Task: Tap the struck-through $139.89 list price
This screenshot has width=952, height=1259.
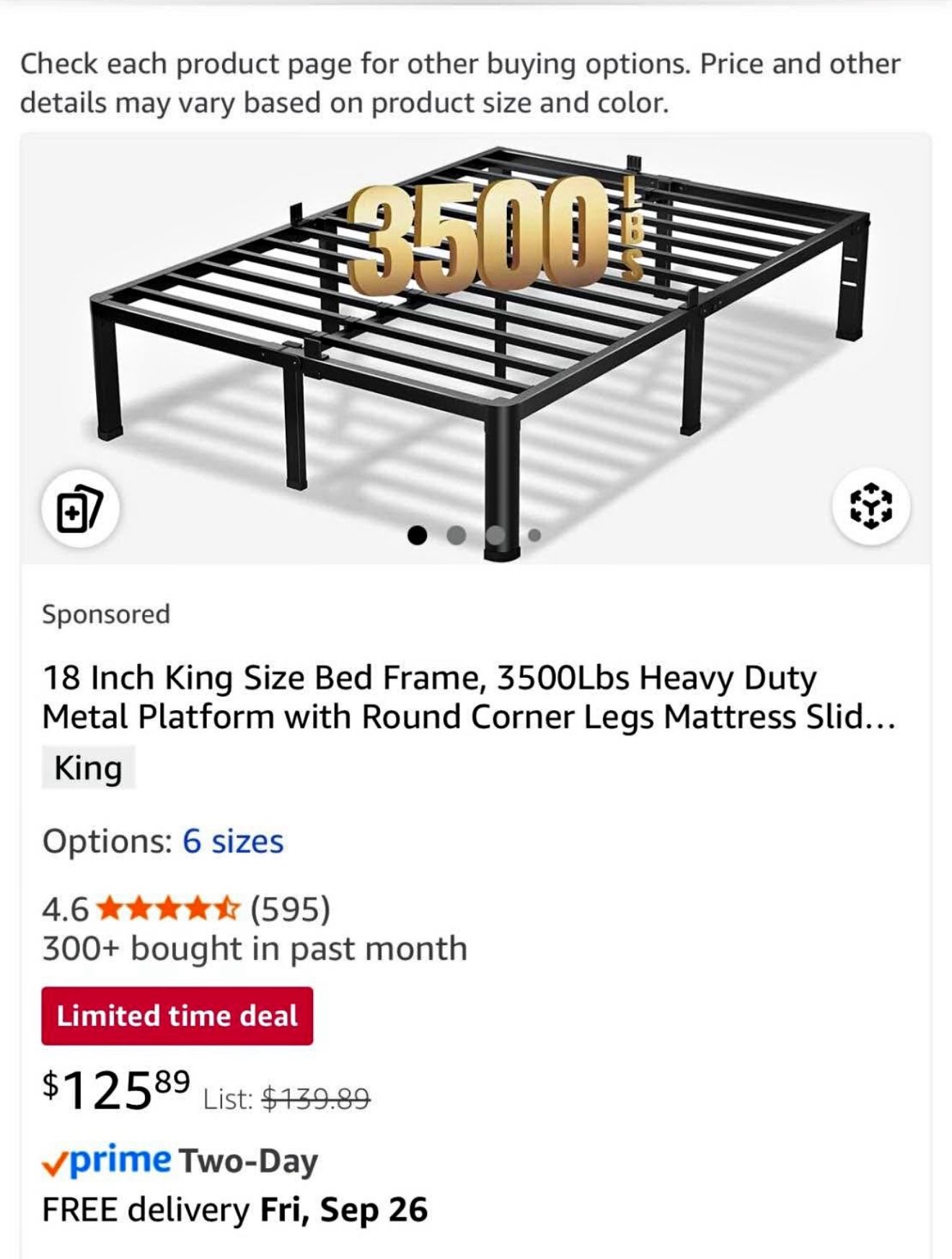Action: 316,1099
